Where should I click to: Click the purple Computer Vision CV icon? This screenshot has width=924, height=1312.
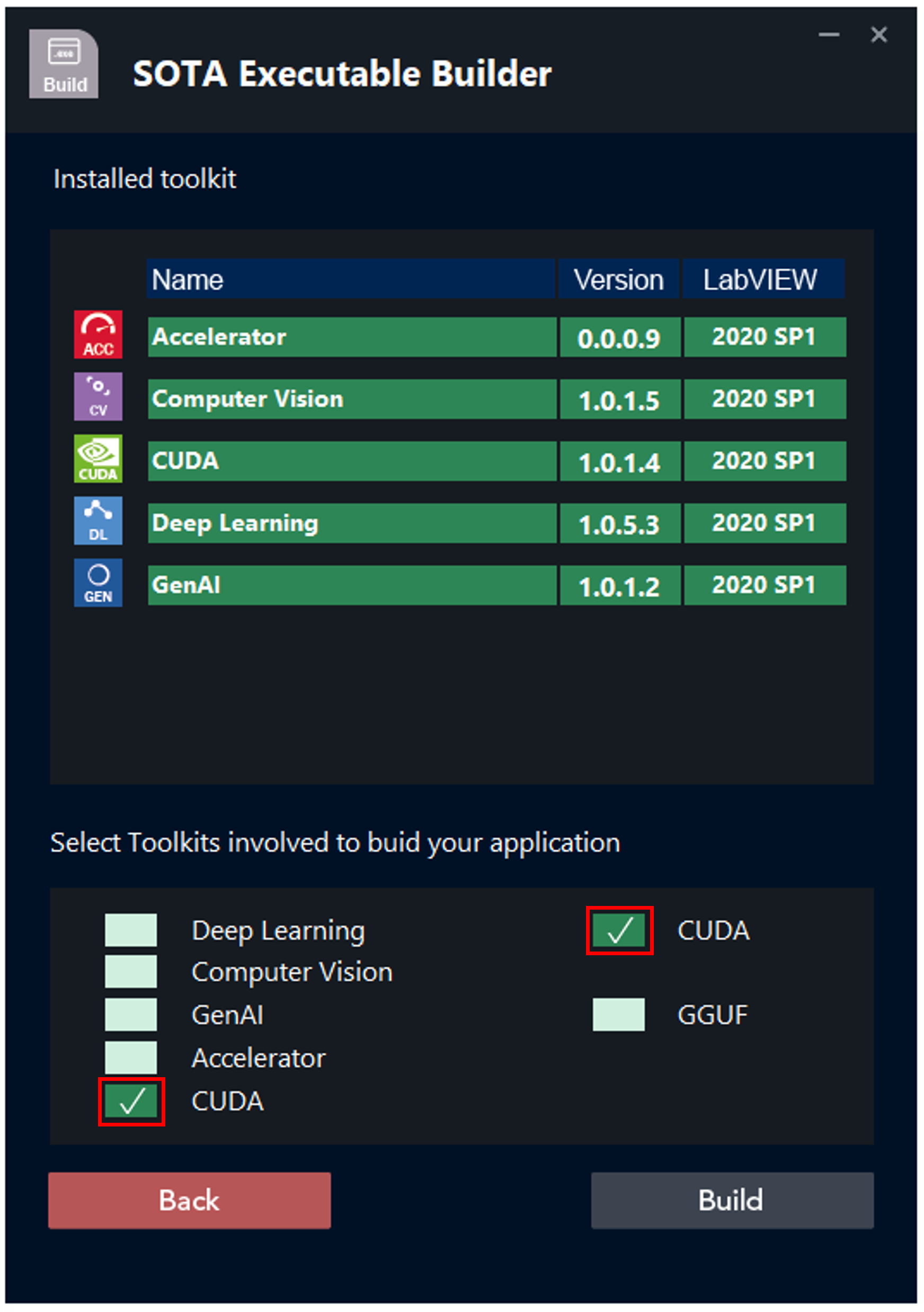pyautogui.click(x=97, y=397)
